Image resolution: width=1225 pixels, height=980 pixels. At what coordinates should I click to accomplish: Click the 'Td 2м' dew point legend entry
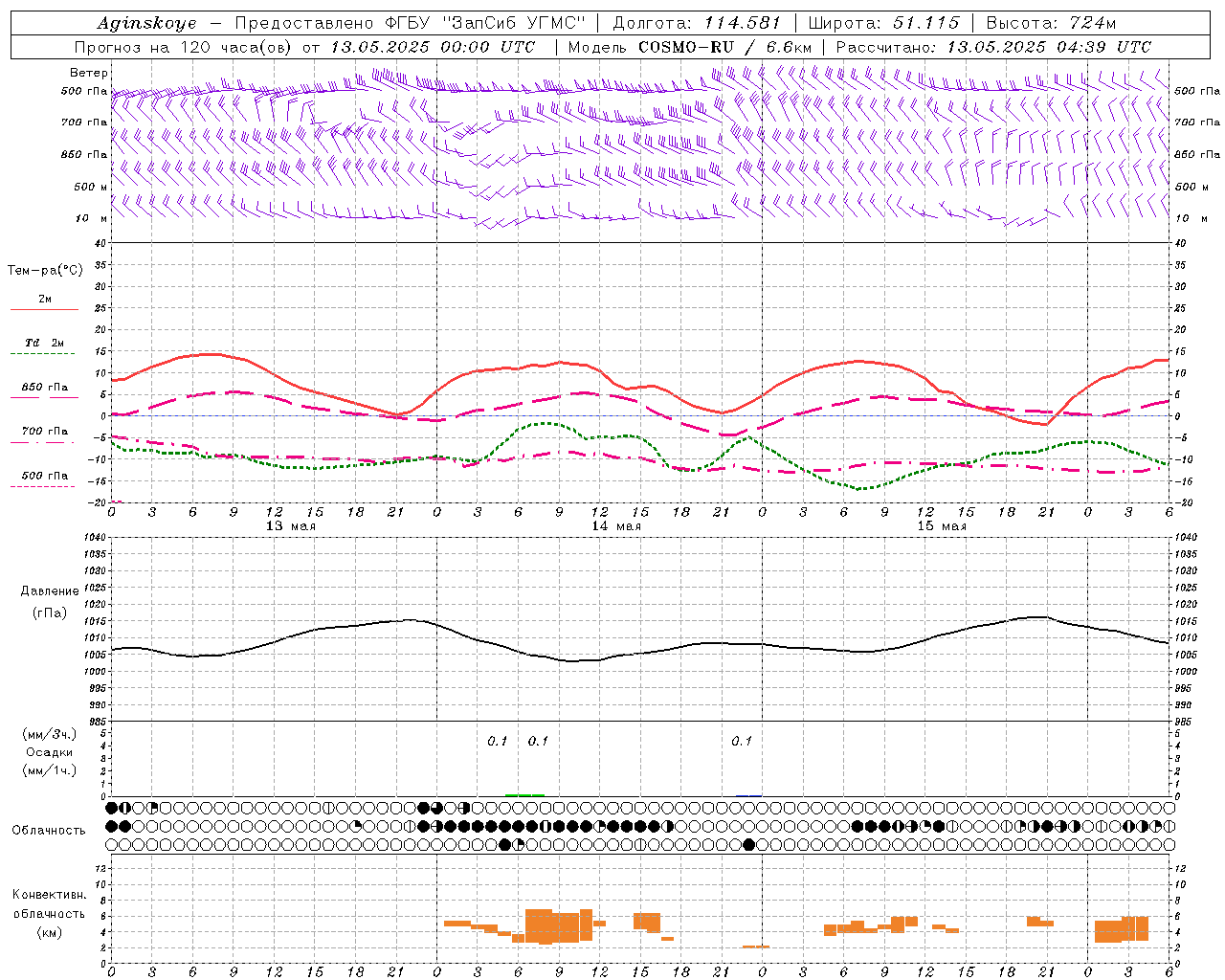(x=45, y=343)
